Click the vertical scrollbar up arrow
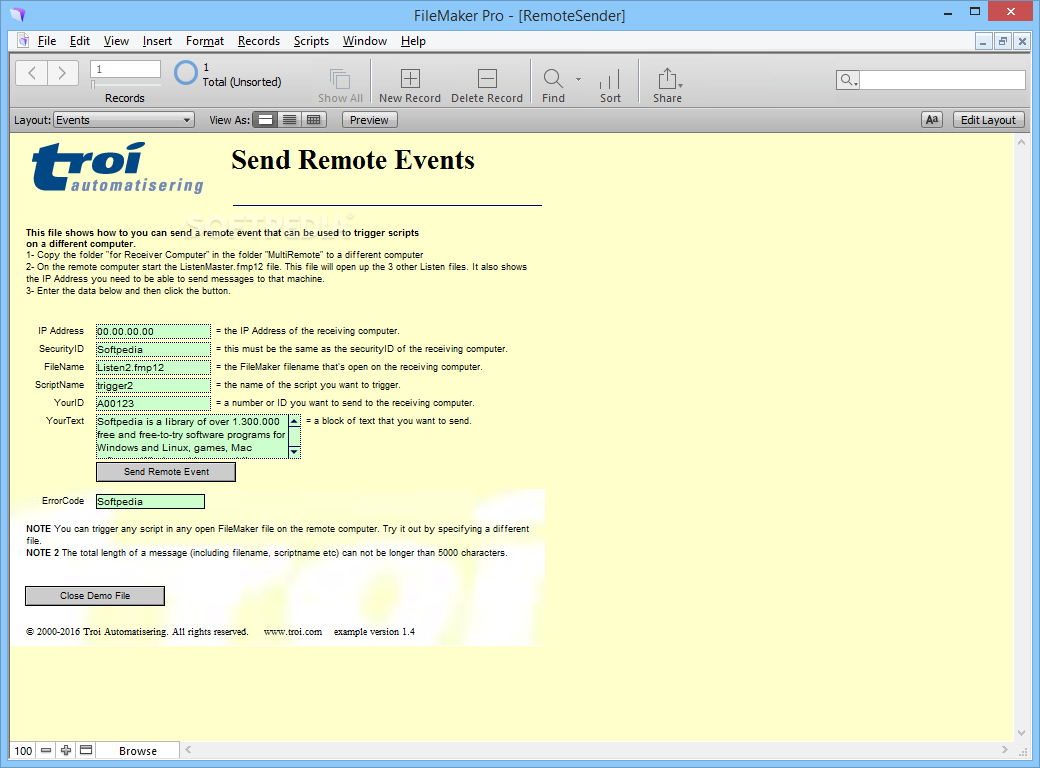Image resolution: width=1040 pixels, height=768 pixels. click(x=1021, y=142)
